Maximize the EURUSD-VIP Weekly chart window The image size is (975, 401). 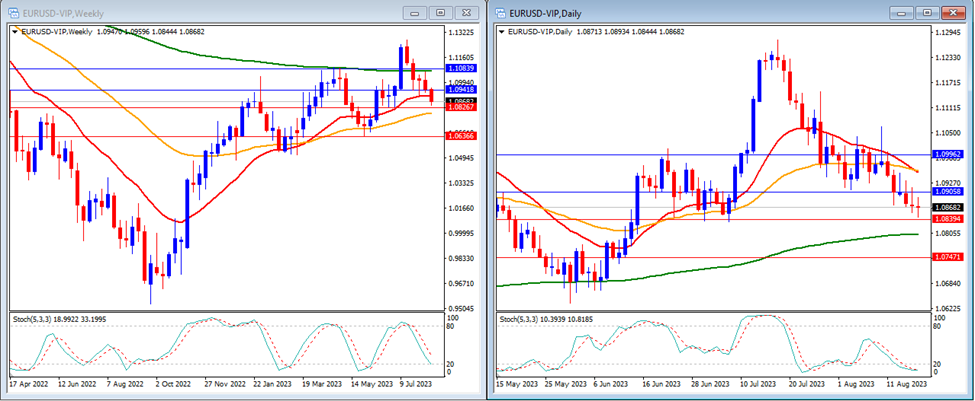click(x=441, y=13)
